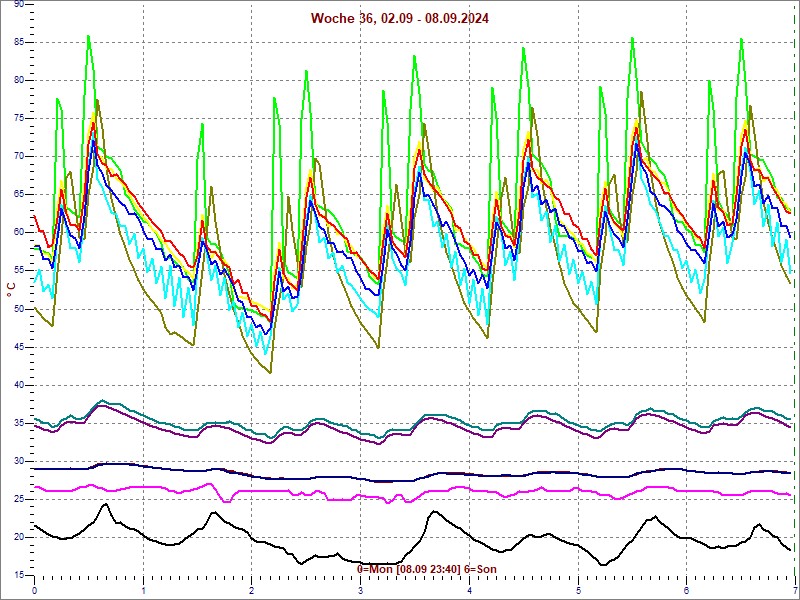The image size is (800, 600).
Task: Click the y-axis tick label "25"
Action: click(18, 499)
